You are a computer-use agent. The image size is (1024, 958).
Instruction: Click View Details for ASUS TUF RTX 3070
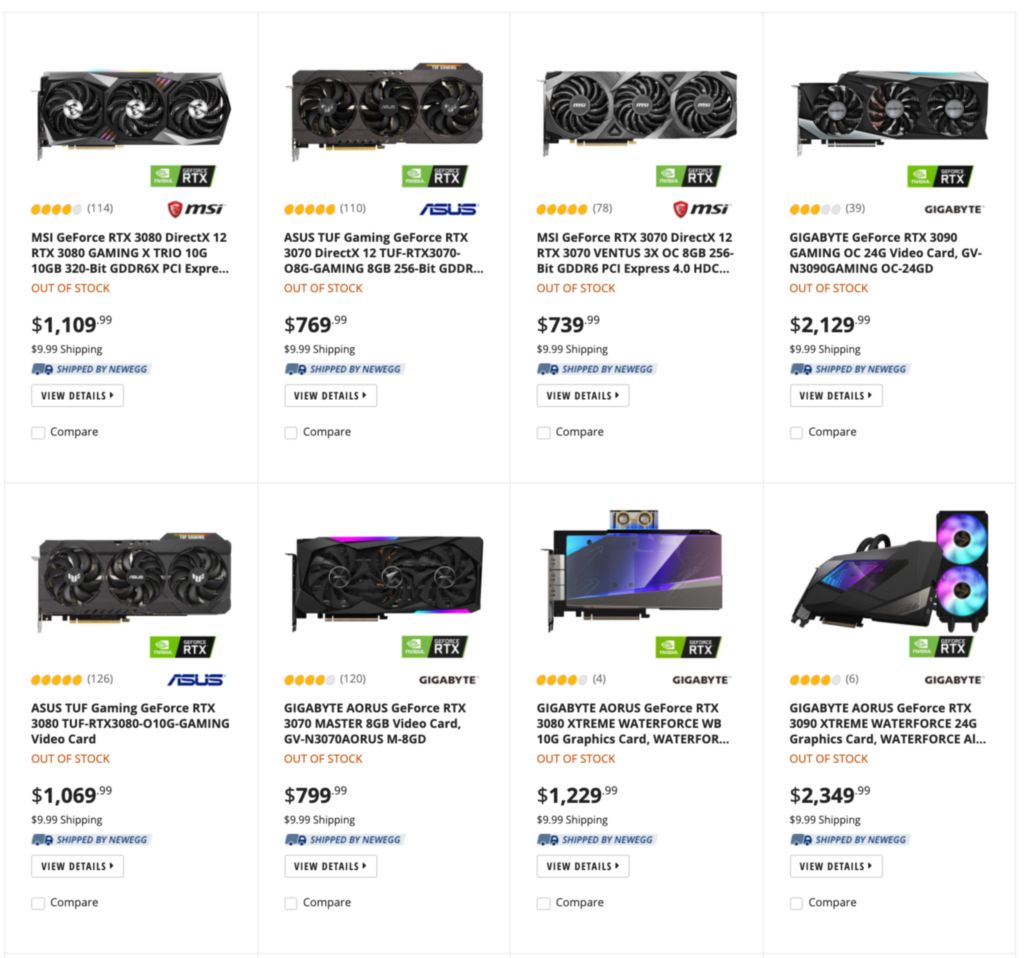click(330, 396)
